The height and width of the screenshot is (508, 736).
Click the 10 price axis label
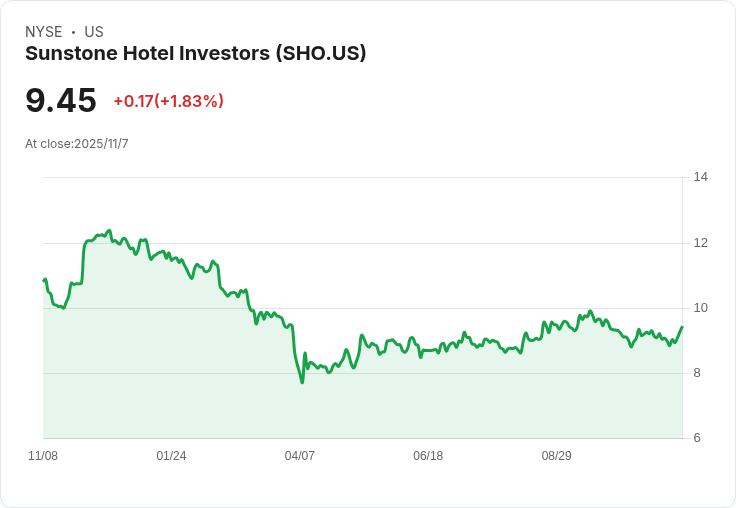(700, 308)
